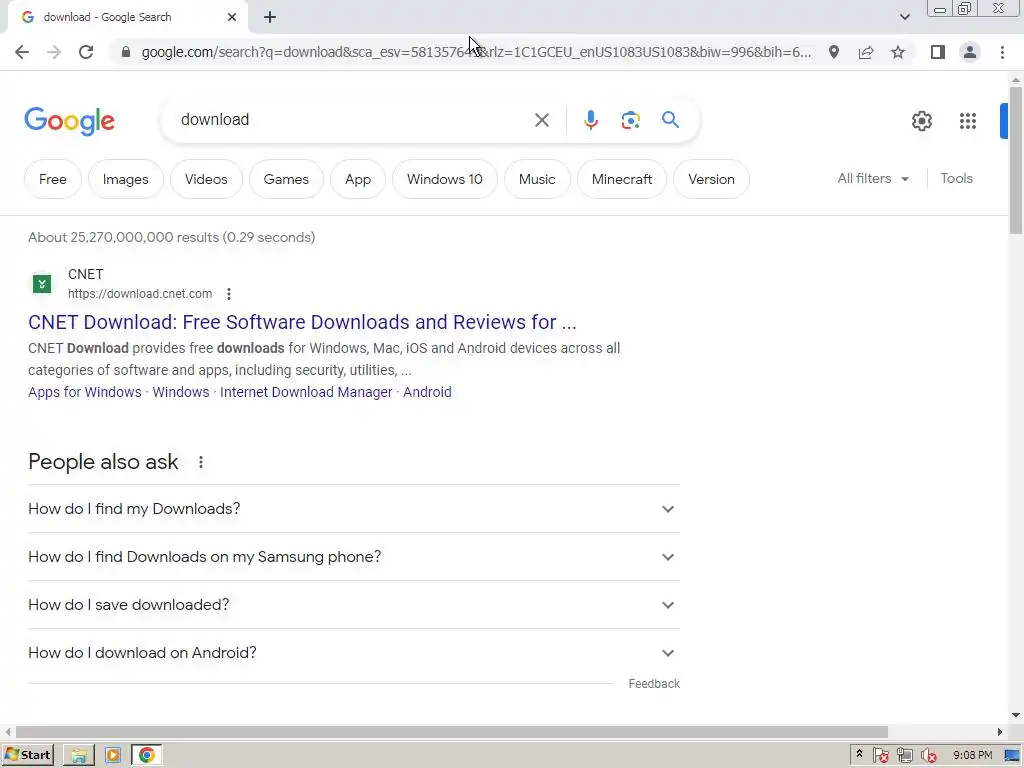
Task: Open Chrome side panel
Action: (x=938, y=52)
